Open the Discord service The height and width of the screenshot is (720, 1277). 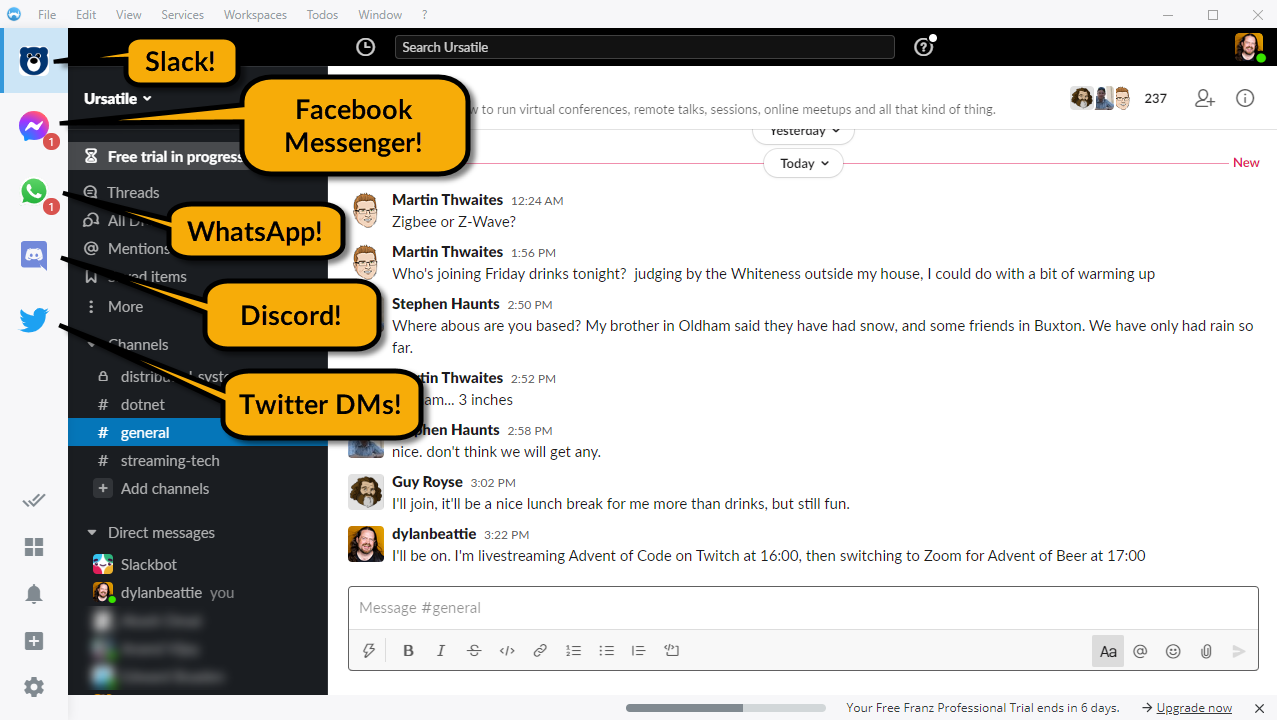tap(34, 255)
